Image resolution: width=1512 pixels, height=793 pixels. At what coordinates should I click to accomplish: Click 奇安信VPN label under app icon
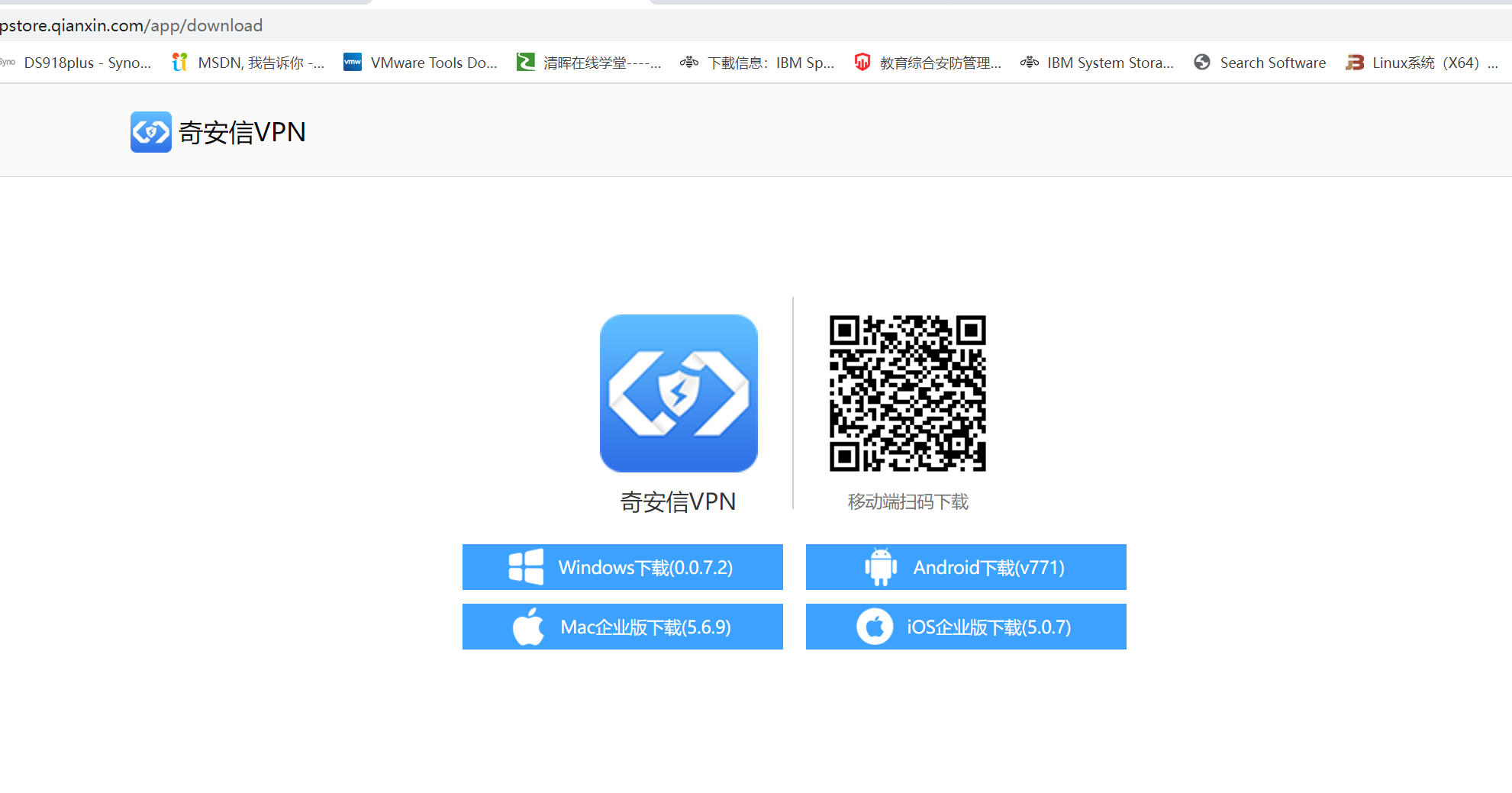click(x=678, y=501)
